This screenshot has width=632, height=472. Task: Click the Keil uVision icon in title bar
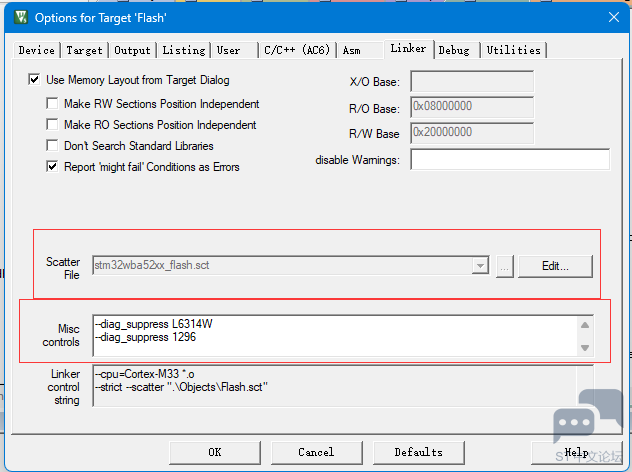(x=21, y=17)
